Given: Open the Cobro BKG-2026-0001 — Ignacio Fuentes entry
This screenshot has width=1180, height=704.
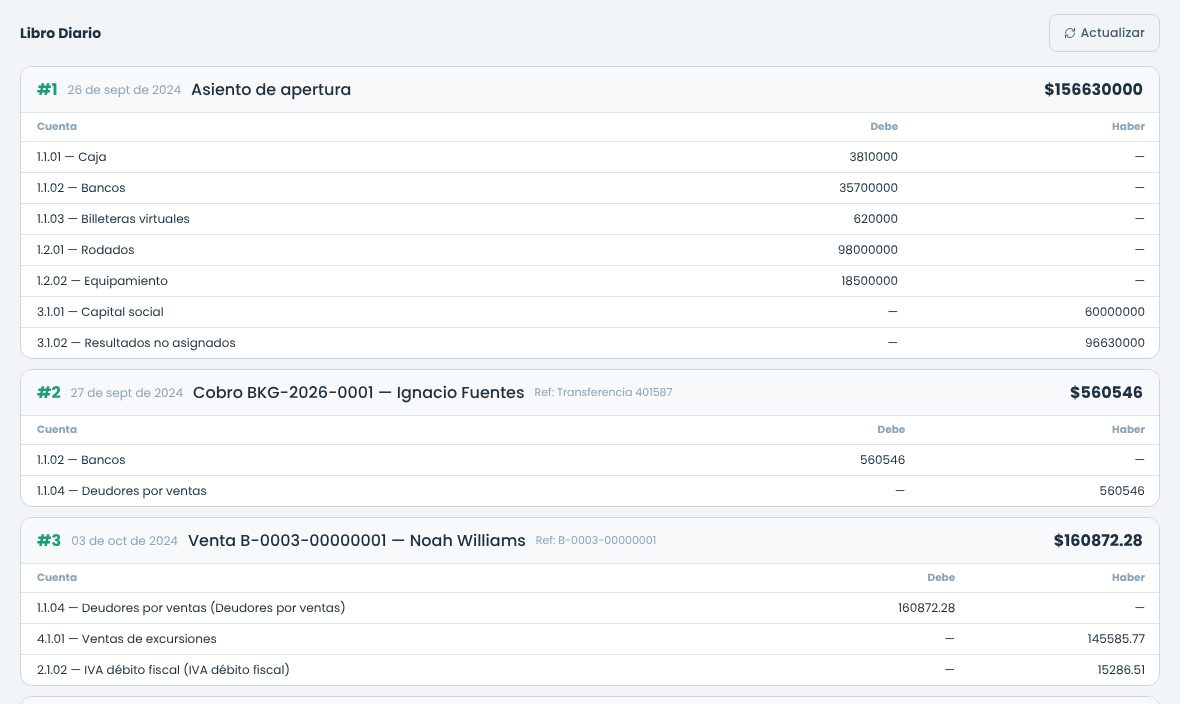Looking at the screenshot, I should [358, 392].
